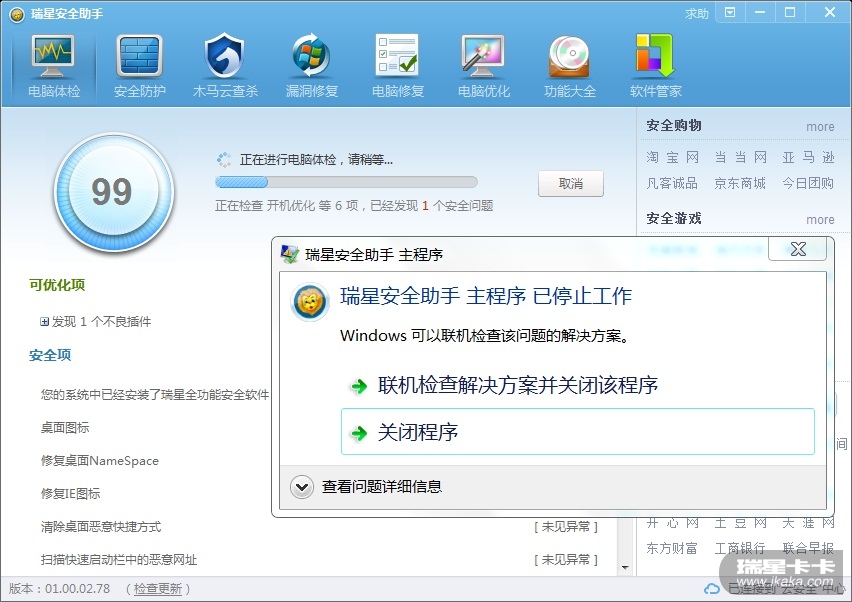
Task: Click the Rising lion icon in the title bar
Action: click(17, 14)
